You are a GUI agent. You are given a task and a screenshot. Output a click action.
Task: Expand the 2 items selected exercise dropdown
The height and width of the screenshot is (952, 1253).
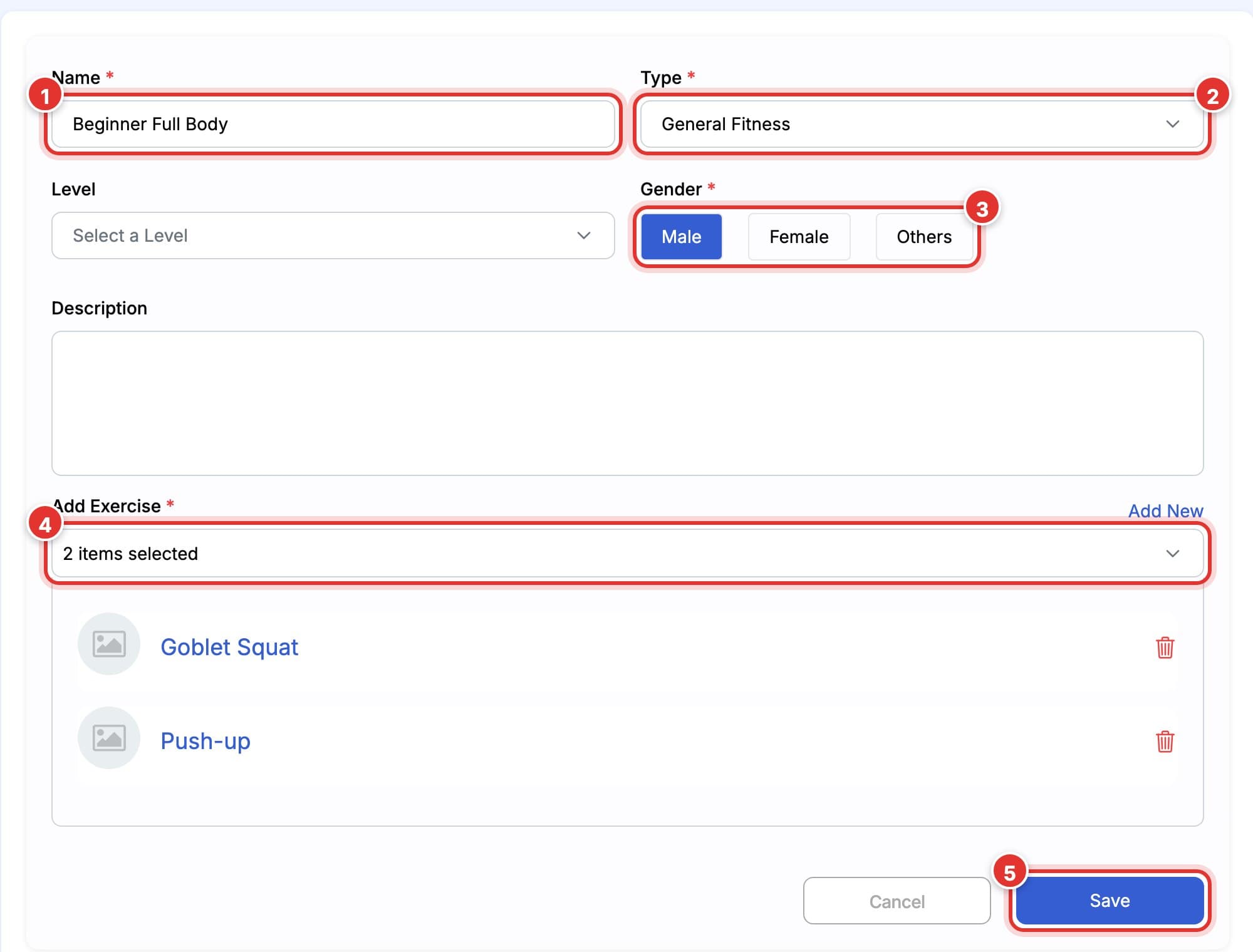pos(627,554)
